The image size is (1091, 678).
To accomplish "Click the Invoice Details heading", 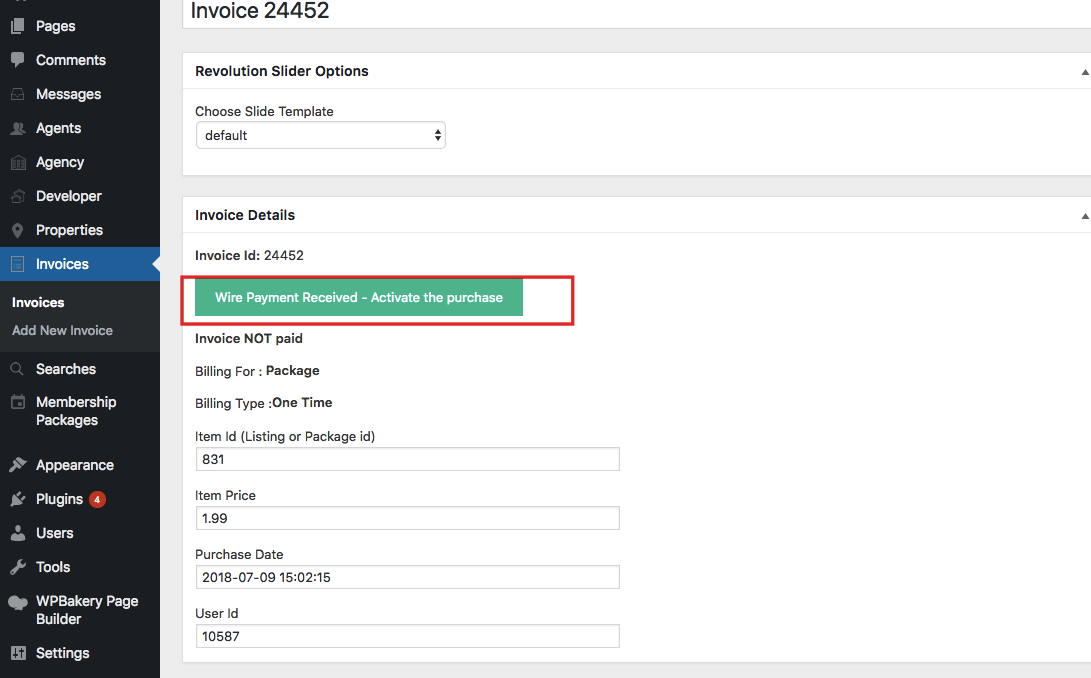I will (245, 215).
